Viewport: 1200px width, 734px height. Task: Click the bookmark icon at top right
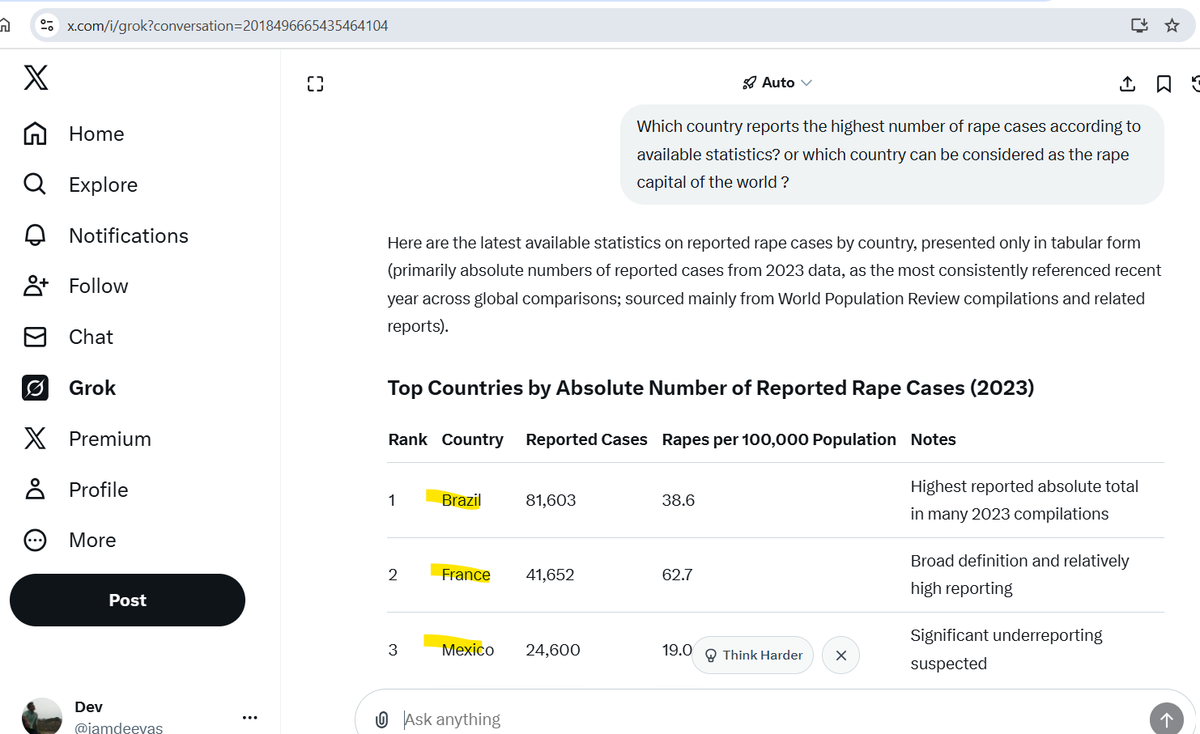coord(1164,84)
